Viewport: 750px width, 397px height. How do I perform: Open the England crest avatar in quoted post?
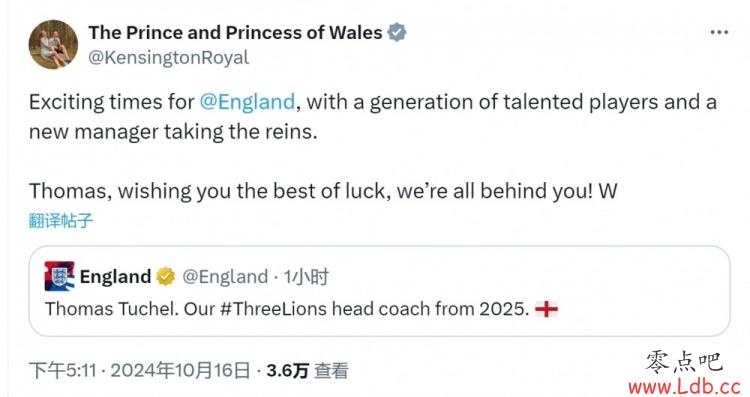(59, 276)
